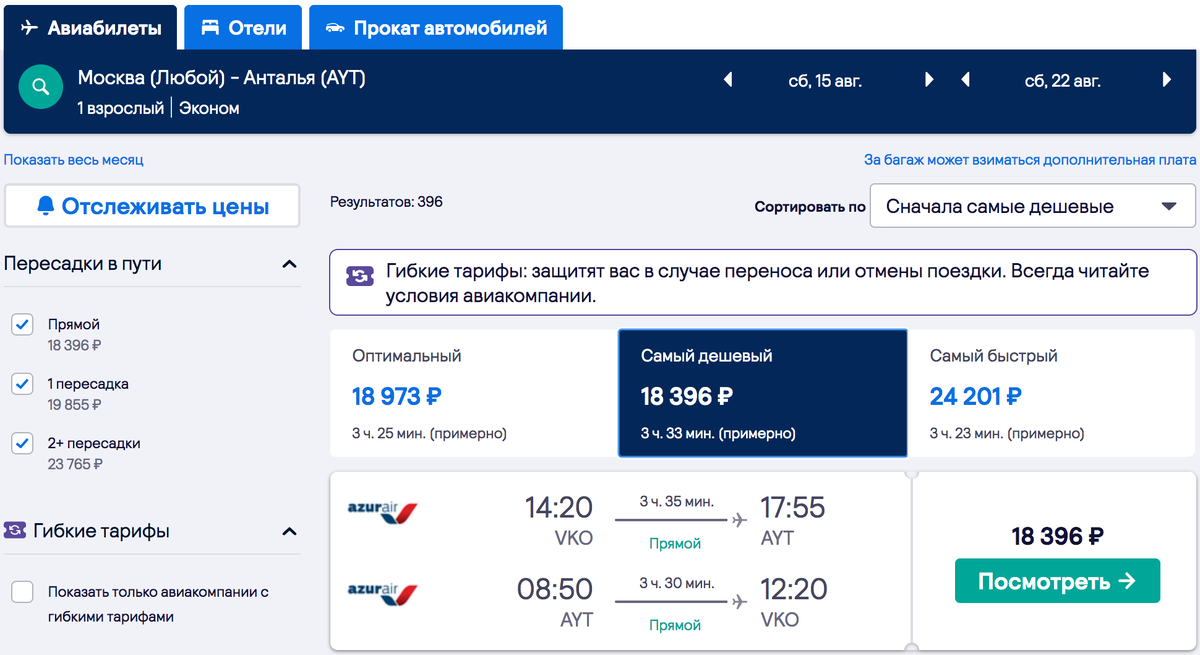1200x655 pixels.
Task: Collapse the Гибкие тарифы filter section
Action: 289,531
